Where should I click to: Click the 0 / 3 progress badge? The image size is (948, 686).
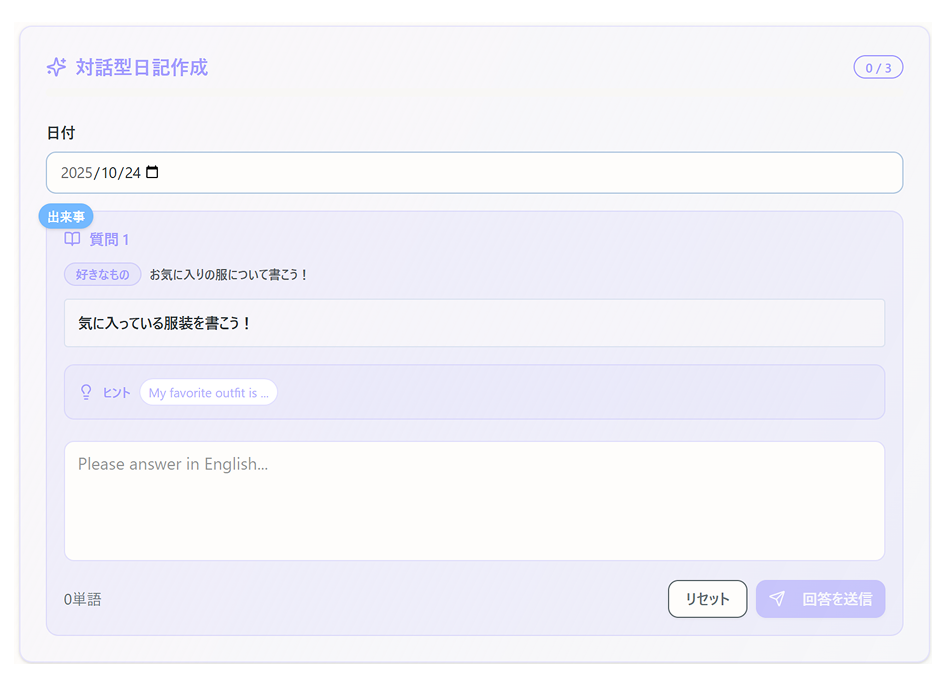pos(877,68)
